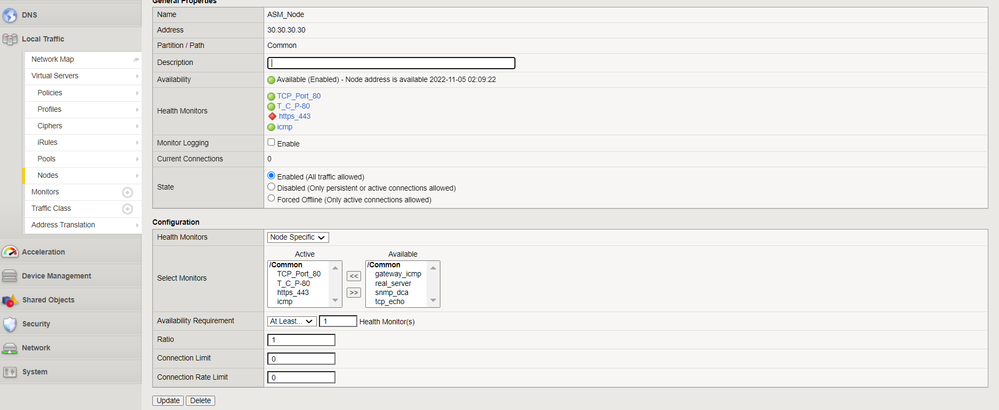Expand Policies submenu arrow
Screen dimensions: 999x410
click(136, 93)
